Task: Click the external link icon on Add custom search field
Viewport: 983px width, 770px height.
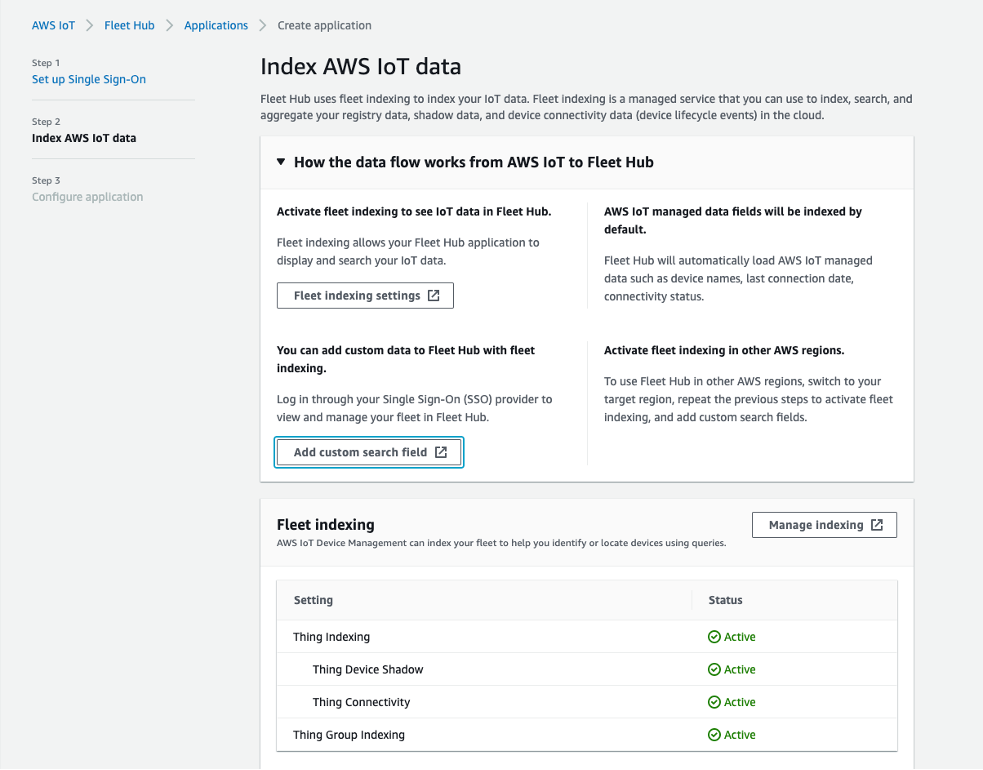Action: 440,452
